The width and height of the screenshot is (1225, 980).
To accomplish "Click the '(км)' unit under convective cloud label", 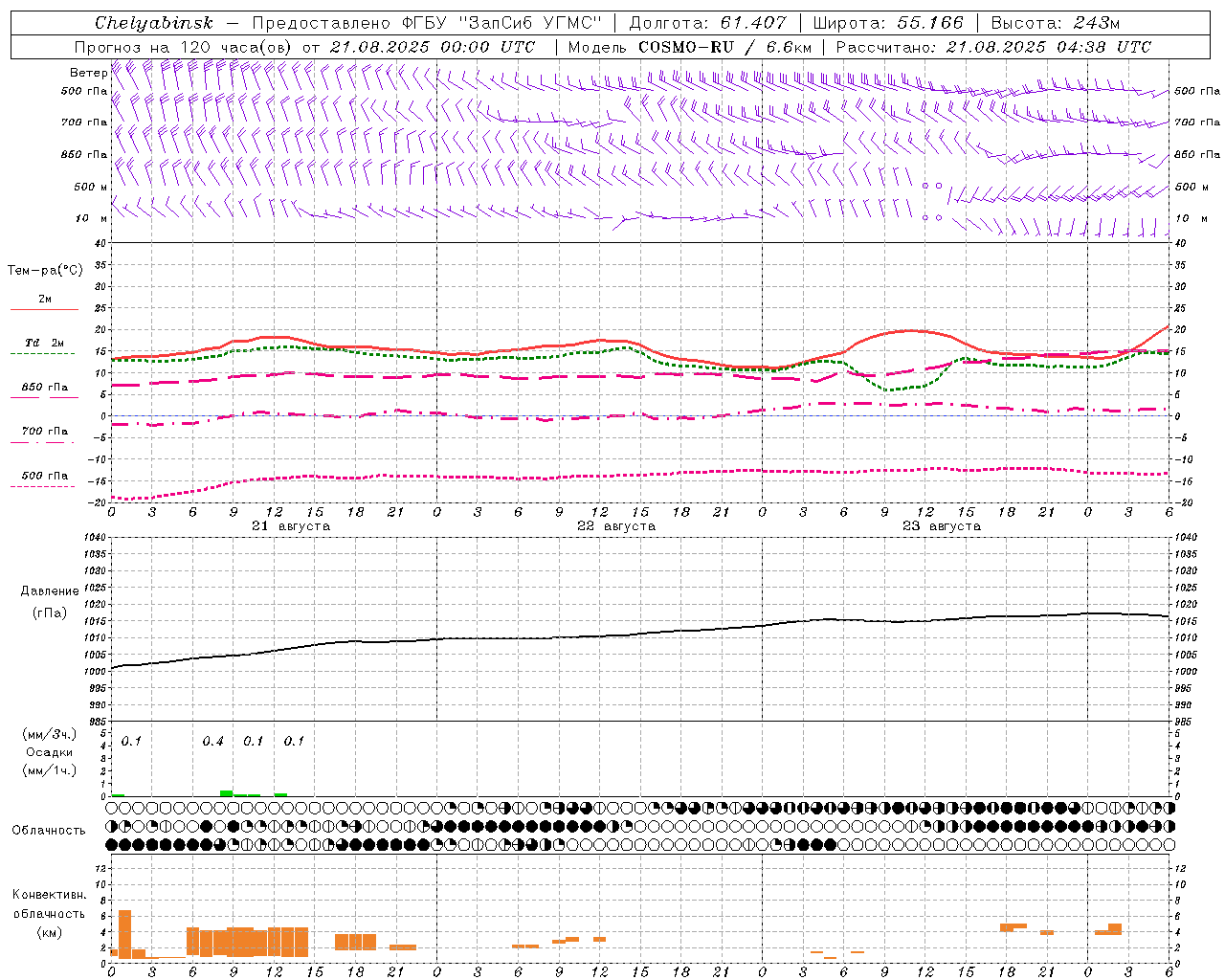I will [49, 932].
